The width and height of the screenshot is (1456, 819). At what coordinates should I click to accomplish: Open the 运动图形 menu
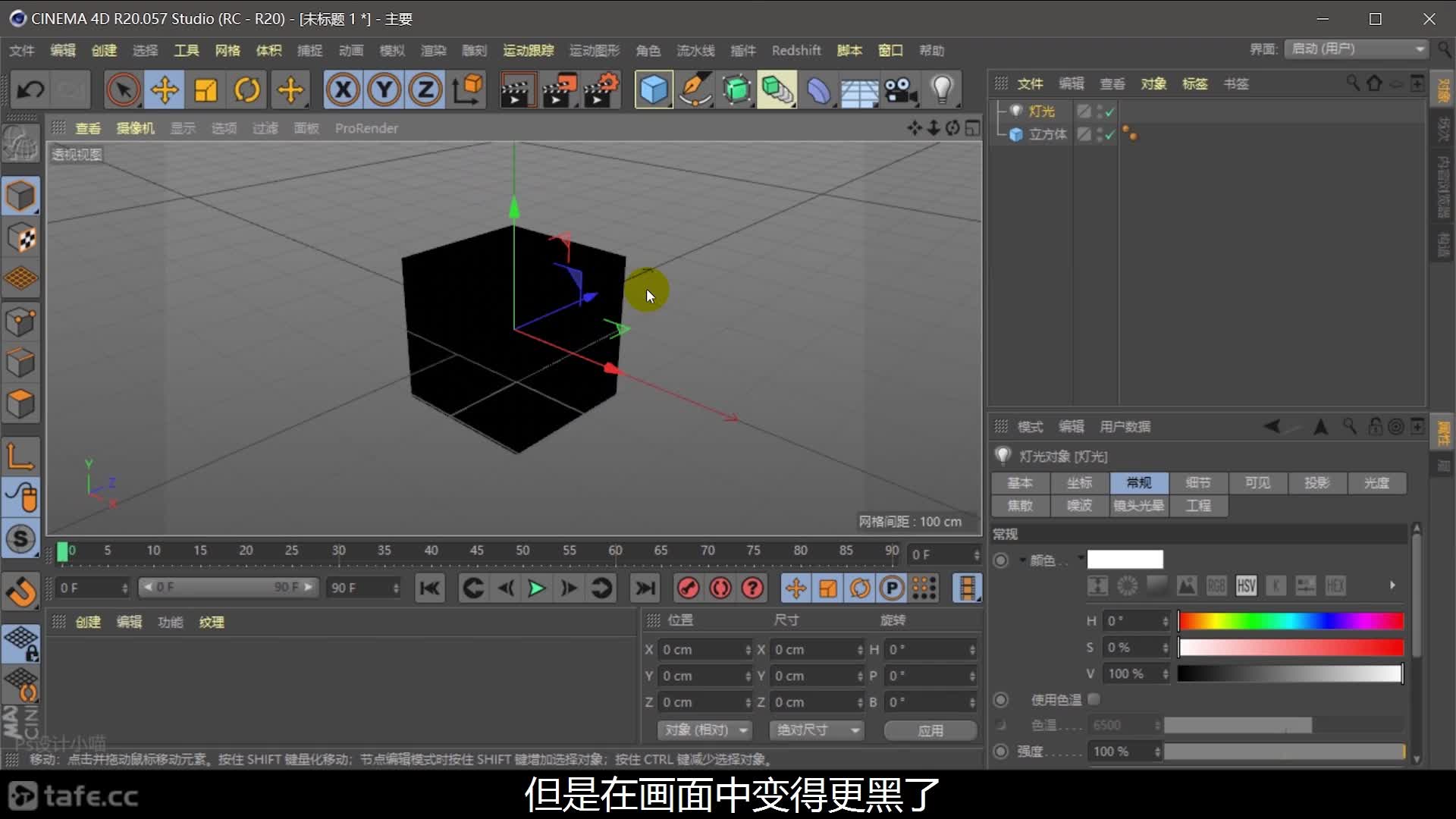pyautogui.click(x=595, y=51)
